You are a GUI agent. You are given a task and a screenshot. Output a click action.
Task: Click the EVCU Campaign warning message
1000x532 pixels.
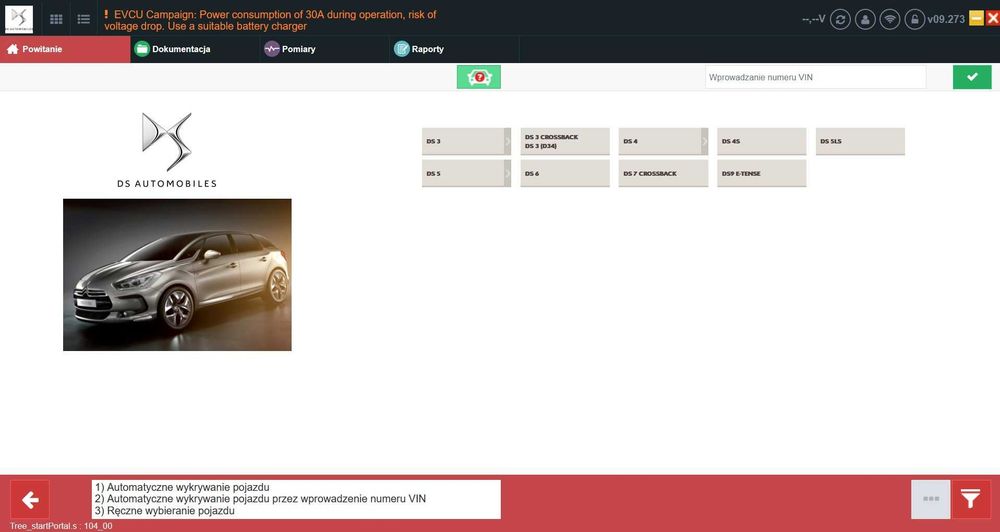270,20
